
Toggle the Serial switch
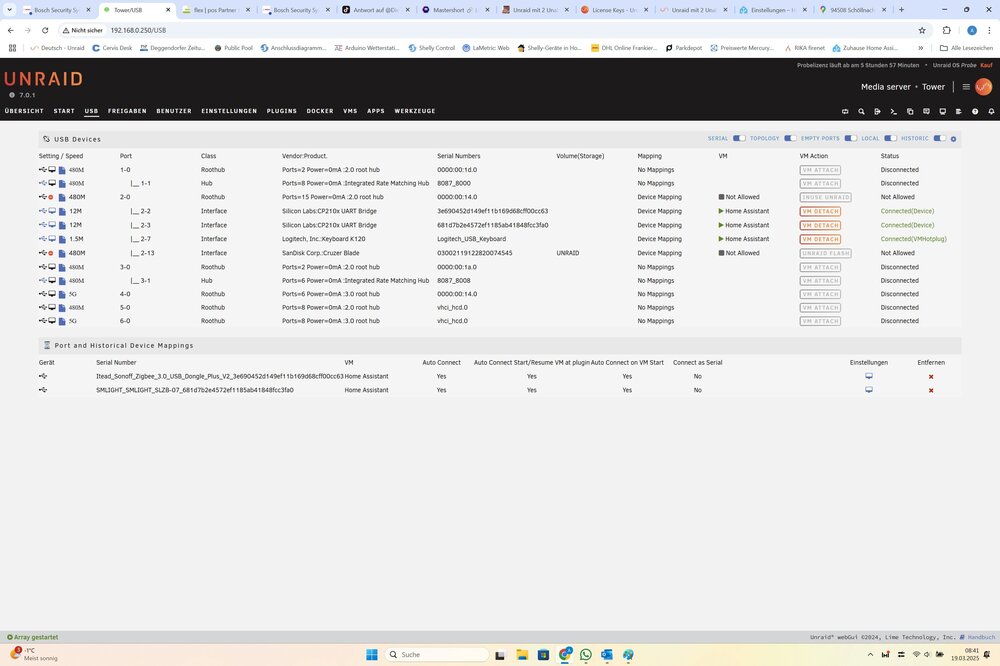pyautogui.click(x=739, y=138)
